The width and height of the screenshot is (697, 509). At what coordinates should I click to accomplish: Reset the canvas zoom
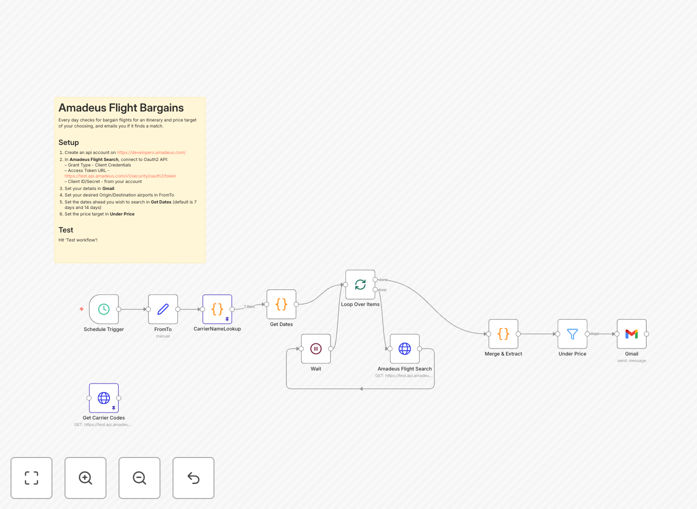[x=193, y=478]
